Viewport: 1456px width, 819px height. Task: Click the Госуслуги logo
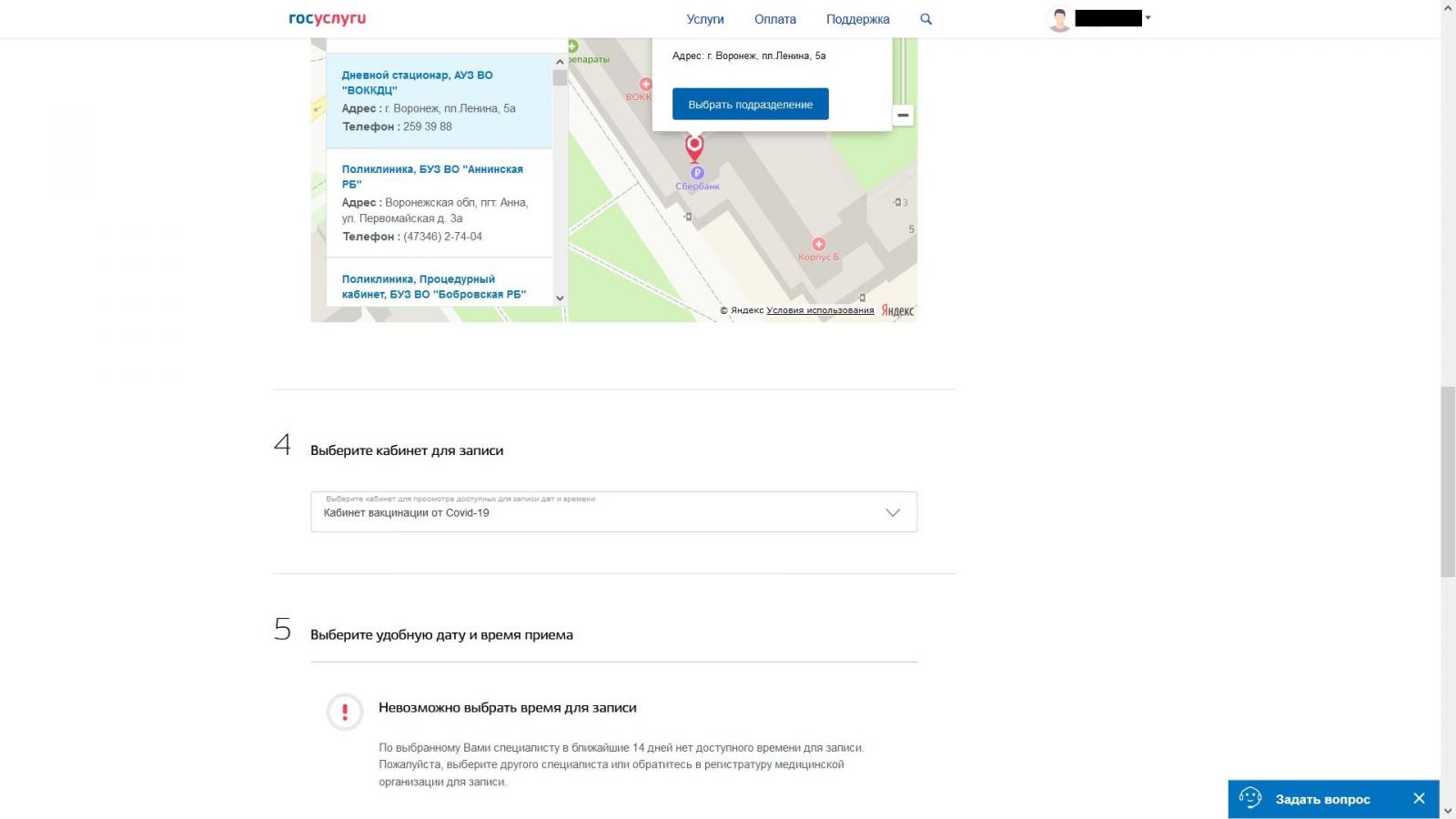[327, 19]
